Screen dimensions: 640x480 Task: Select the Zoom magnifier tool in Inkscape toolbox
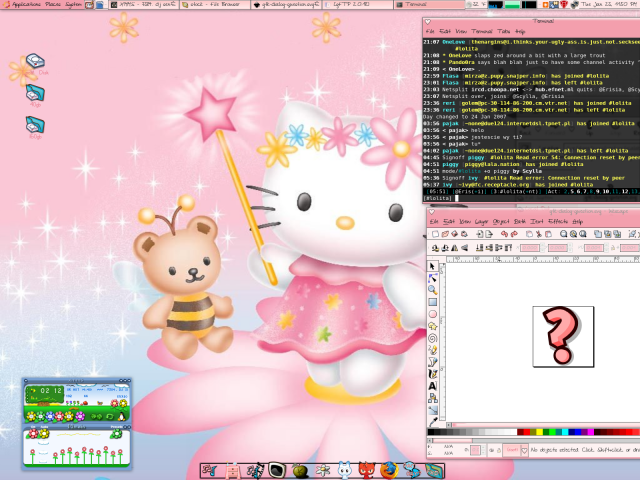(x=432, y=290)
